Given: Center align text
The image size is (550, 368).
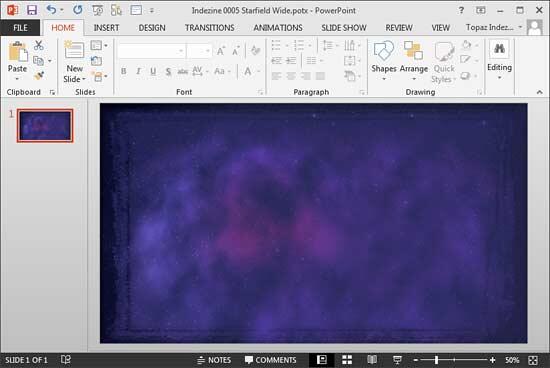Looking at the screenshot, I should [x=291, y=75].
